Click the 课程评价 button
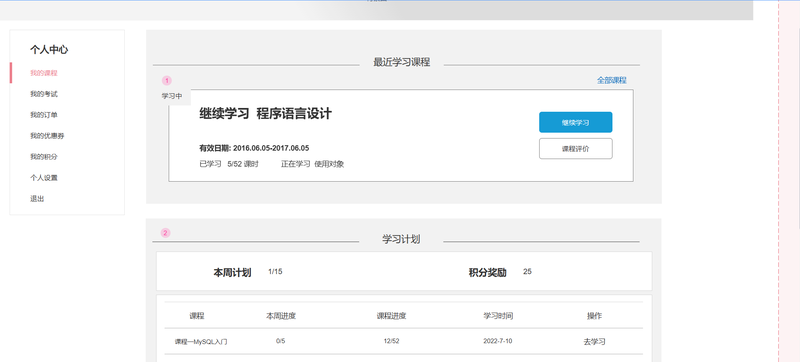Viewport: 800px width, 362px height. (x=576, y=149)
